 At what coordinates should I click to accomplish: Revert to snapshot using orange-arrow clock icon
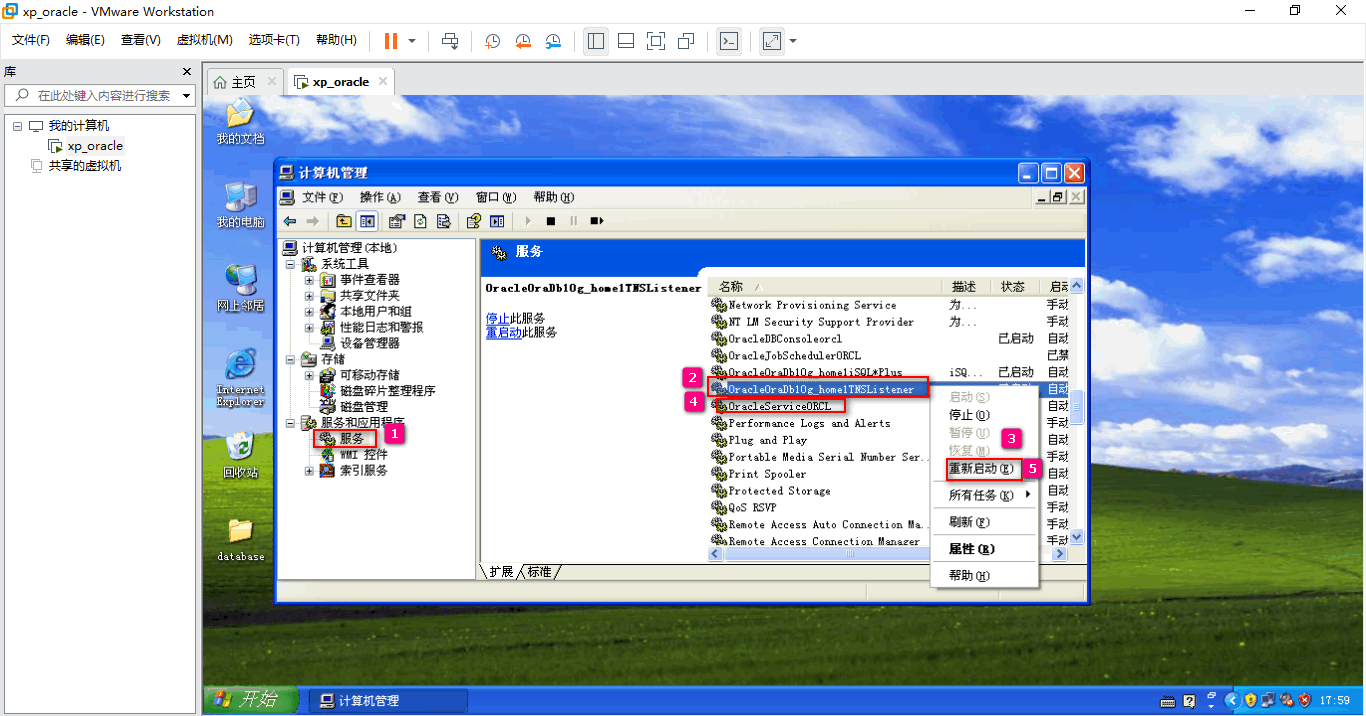click(523, 41)
